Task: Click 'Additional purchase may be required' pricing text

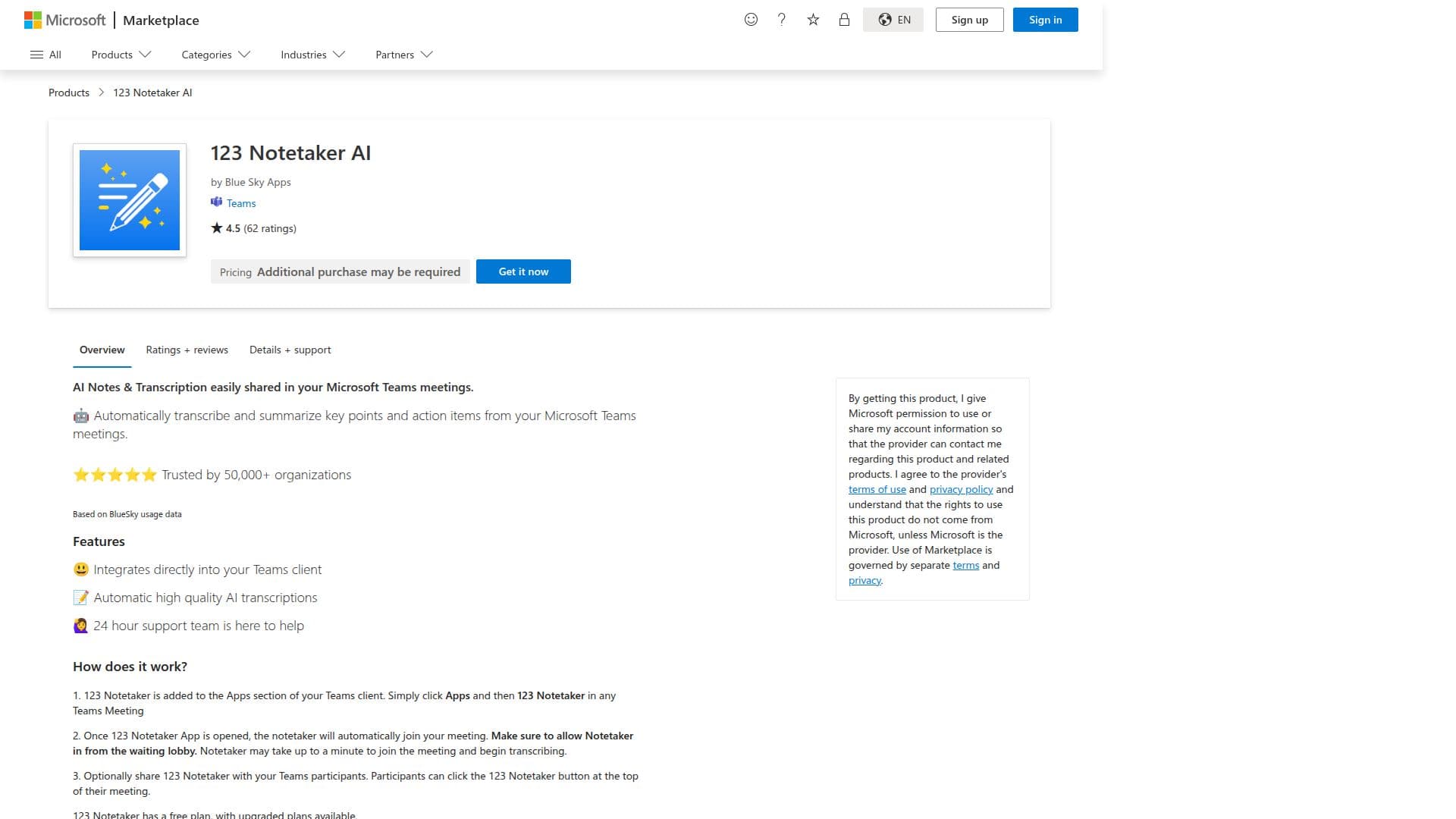Action: 359,271
